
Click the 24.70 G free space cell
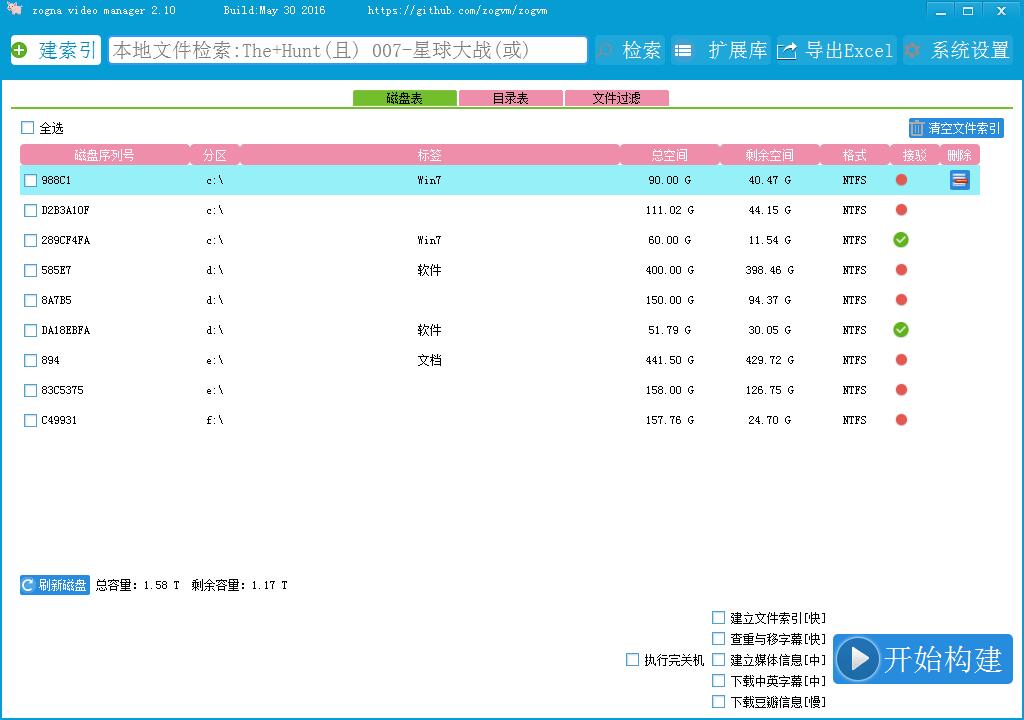coord(769,420)
